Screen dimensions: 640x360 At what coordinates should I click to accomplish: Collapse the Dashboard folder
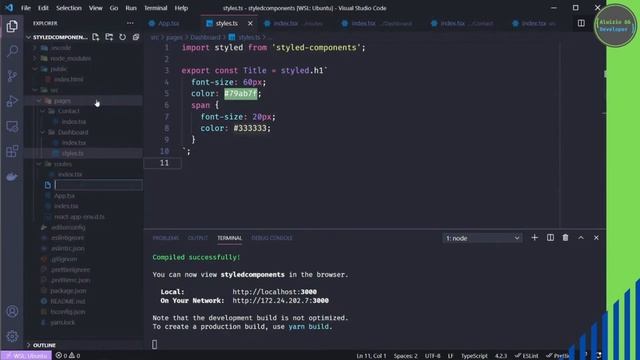[73, 132]
